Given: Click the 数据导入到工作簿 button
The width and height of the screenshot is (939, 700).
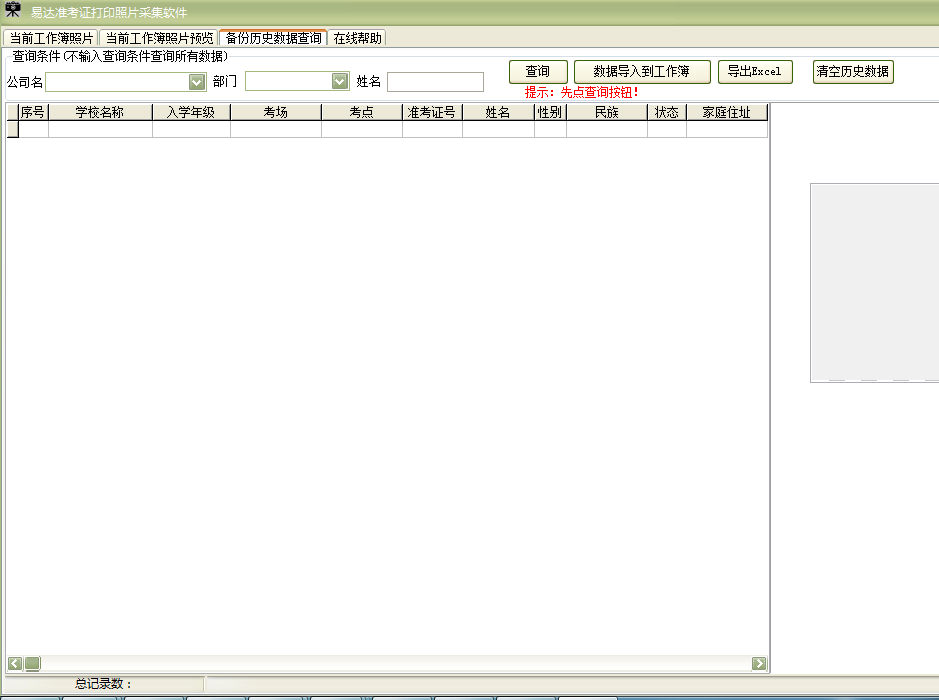Looking at the screenshot, I should [642, 72].
